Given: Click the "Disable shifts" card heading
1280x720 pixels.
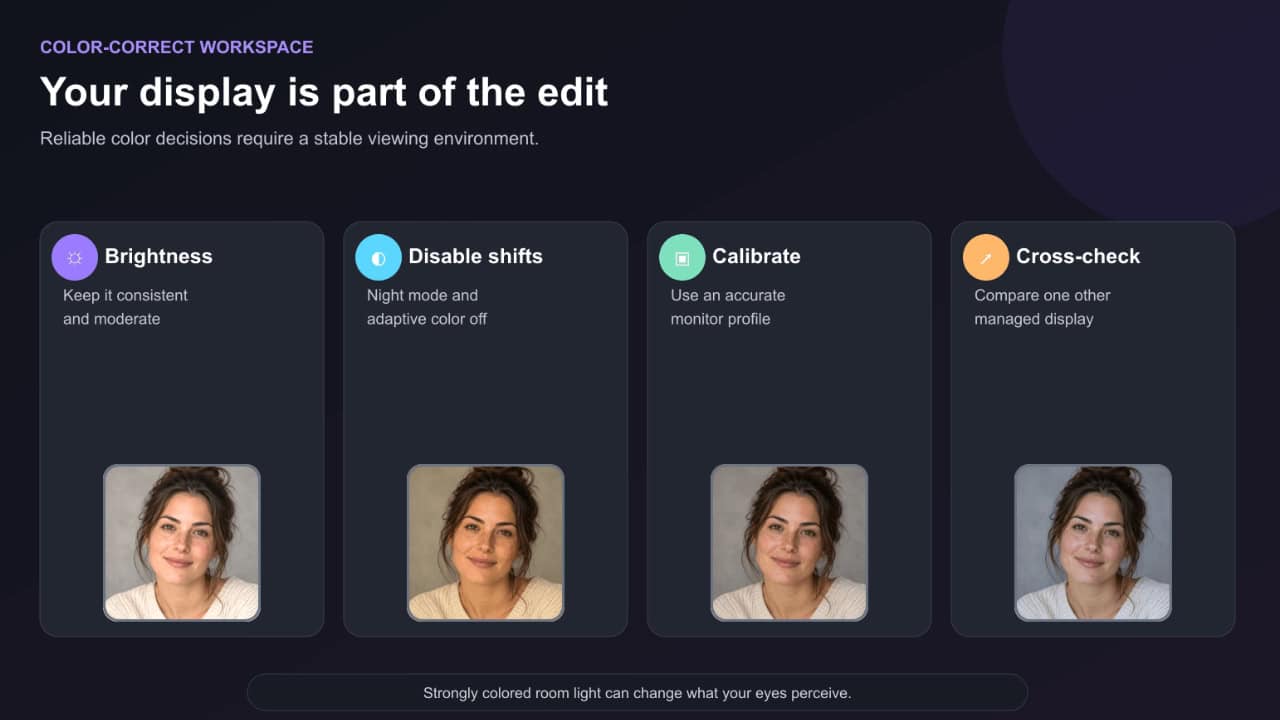Looking at the screenshot, I should (476, 256).
